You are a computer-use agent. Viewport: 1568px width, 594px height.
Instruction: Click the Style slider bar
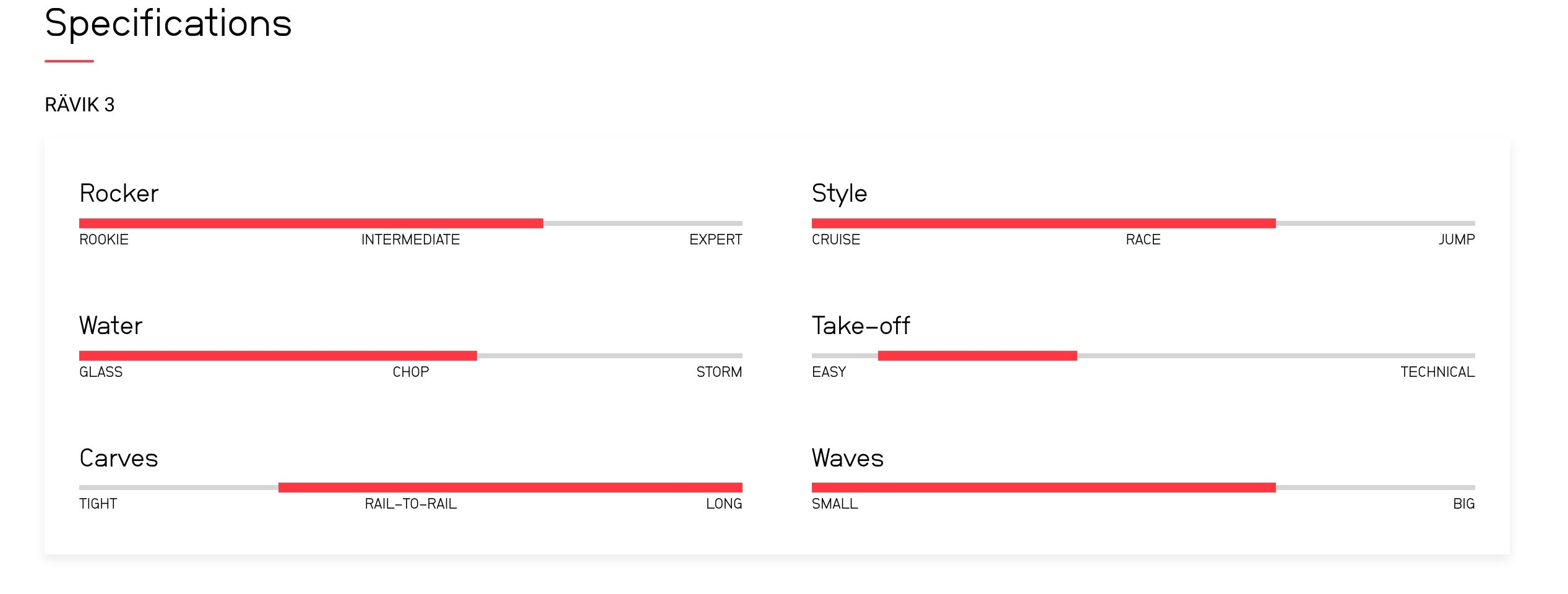1142,223
